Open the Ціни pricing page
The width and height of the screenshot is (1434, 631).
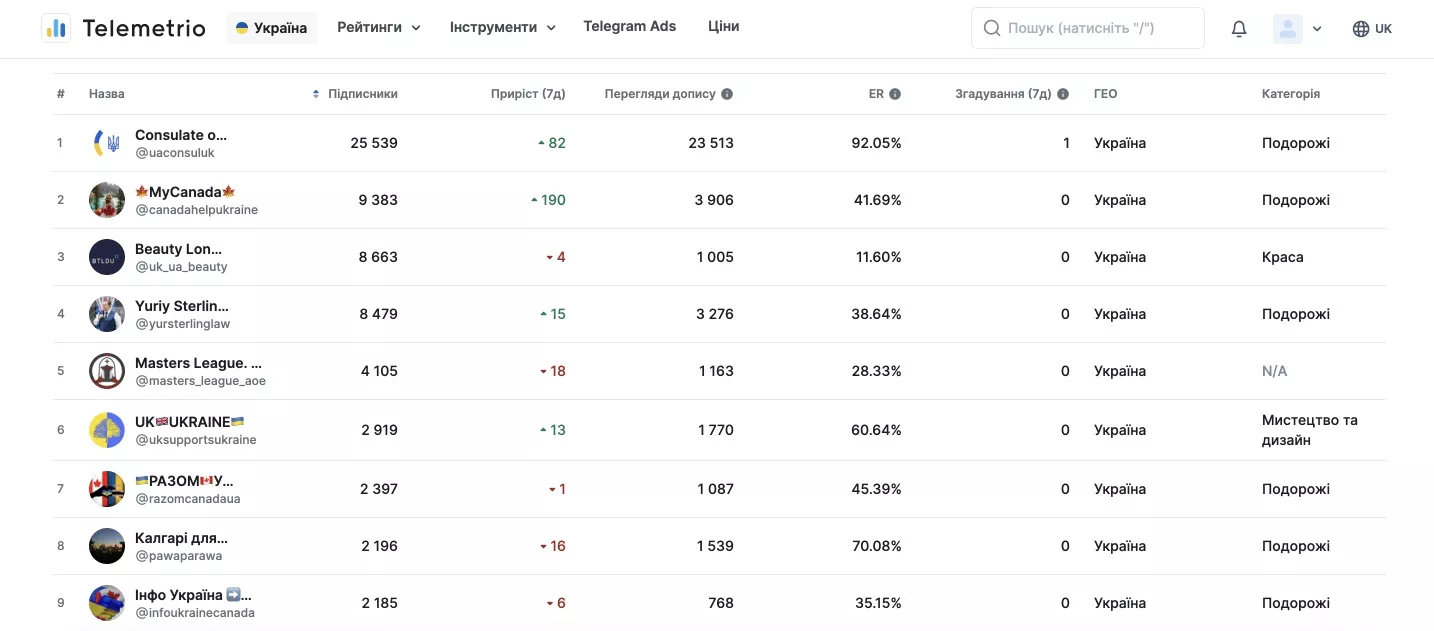click(x=723, y=27)
